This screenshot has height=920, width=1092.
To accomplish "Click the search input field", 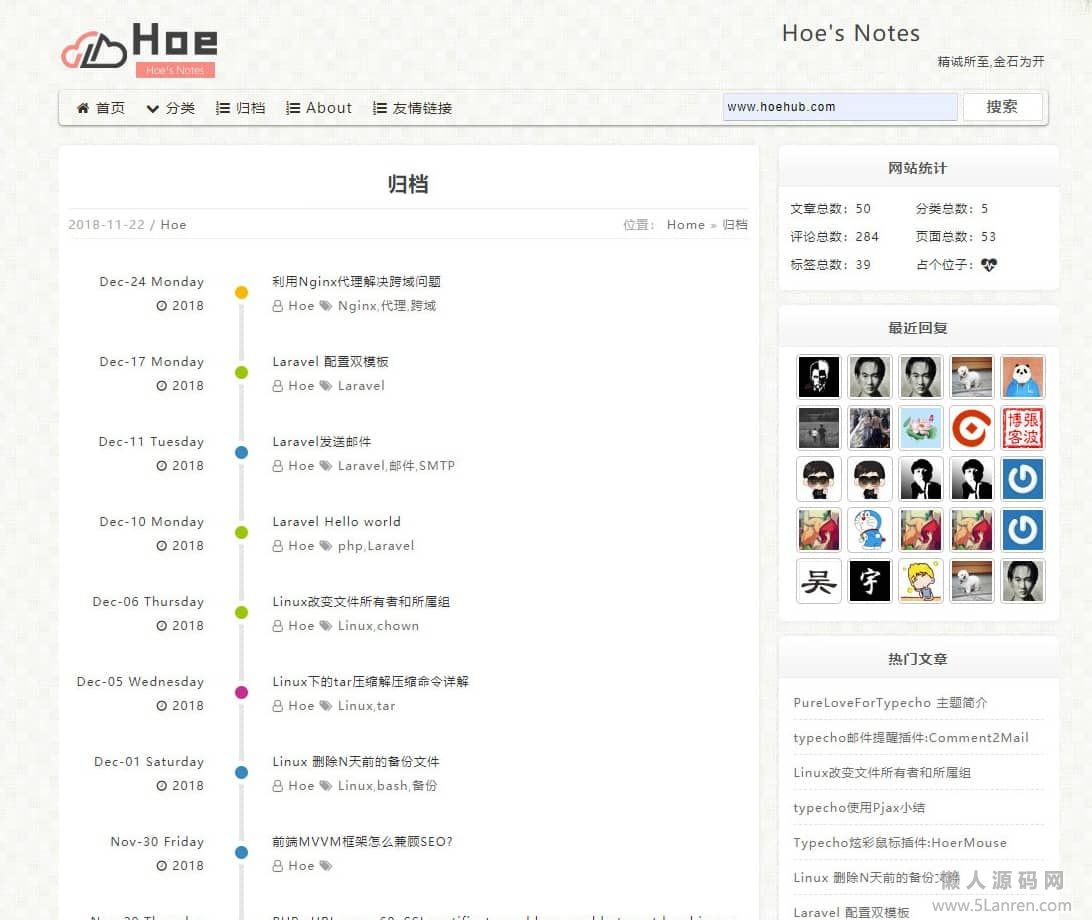I will pyautogui.click(x=840, y=107).
